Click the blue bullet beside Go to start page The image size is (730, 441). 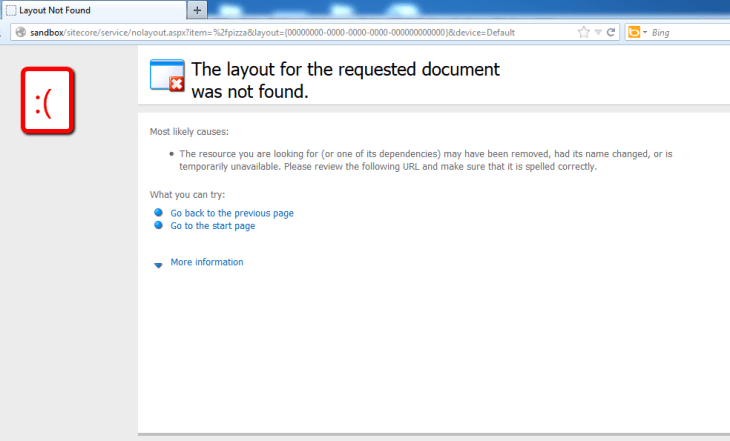(158, 226)
